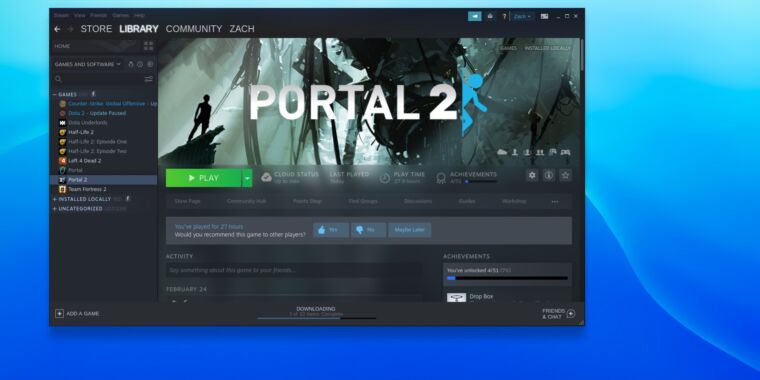The height and width of the screenshot is (380, 760).
Task: Launch Portal 2 with Play button
Action: [204, 178]
